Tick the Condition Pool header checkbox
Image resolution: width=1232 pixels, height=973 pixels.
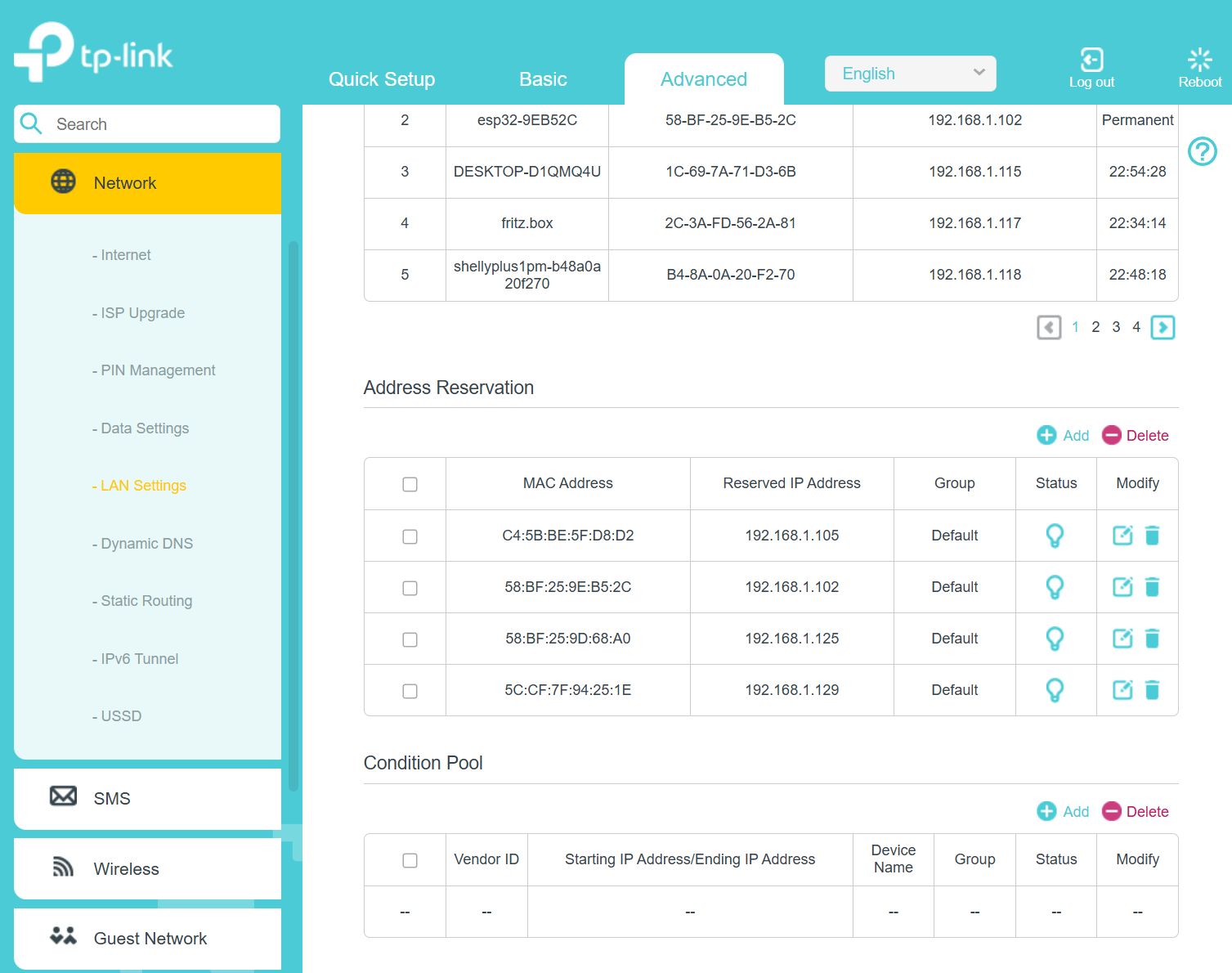tap(410, 860)
